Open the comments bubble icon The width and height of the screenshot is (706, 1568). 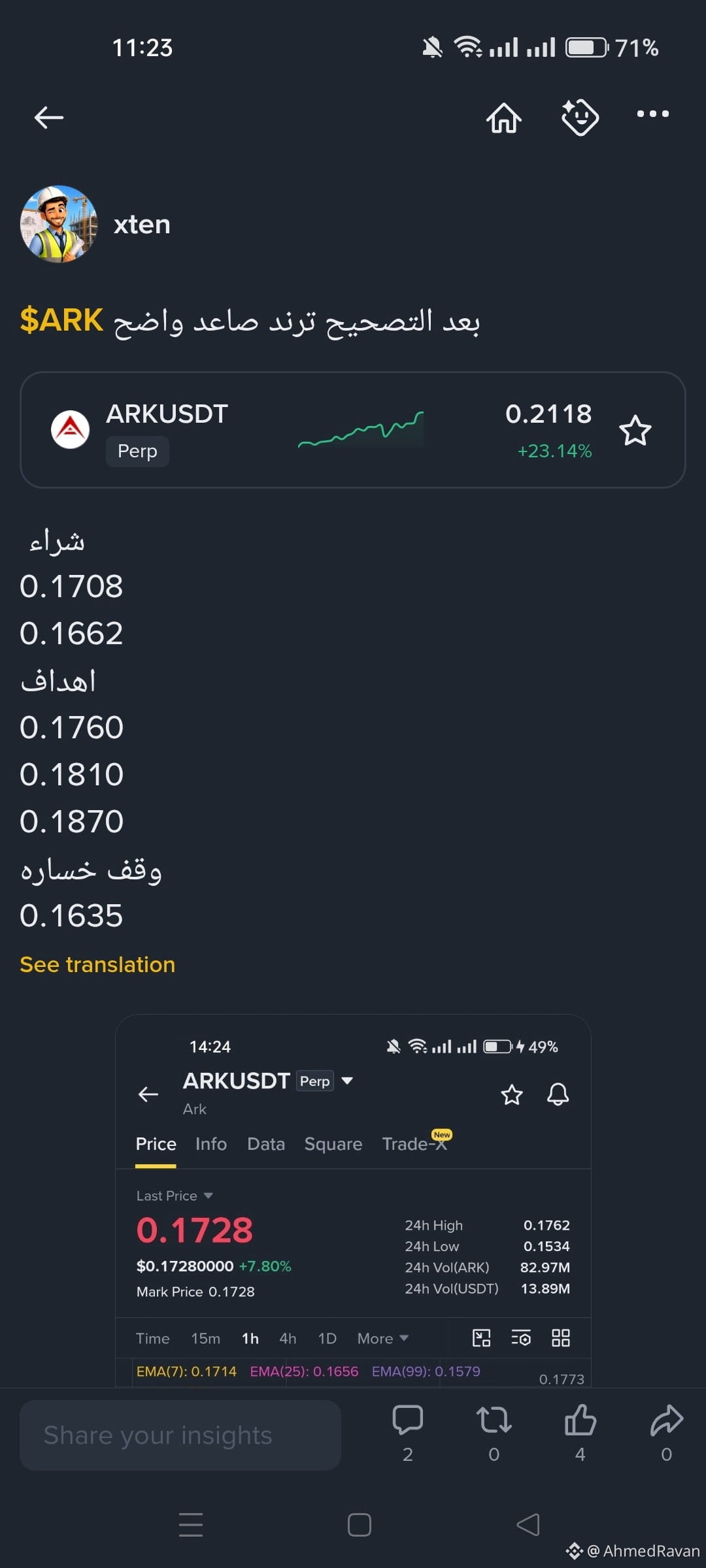[408, 1421]
